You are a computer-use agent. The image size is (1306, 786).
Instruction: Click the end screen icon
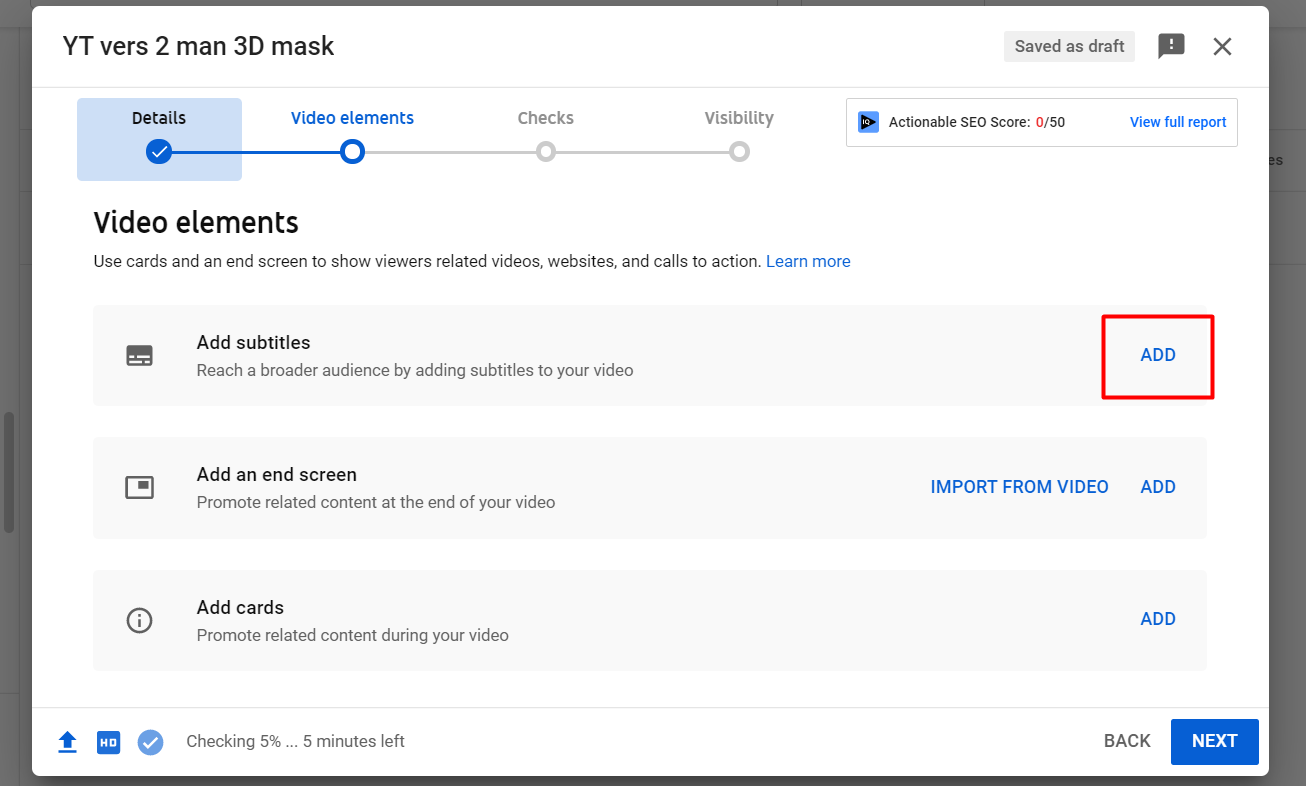[x=139, y=487]
